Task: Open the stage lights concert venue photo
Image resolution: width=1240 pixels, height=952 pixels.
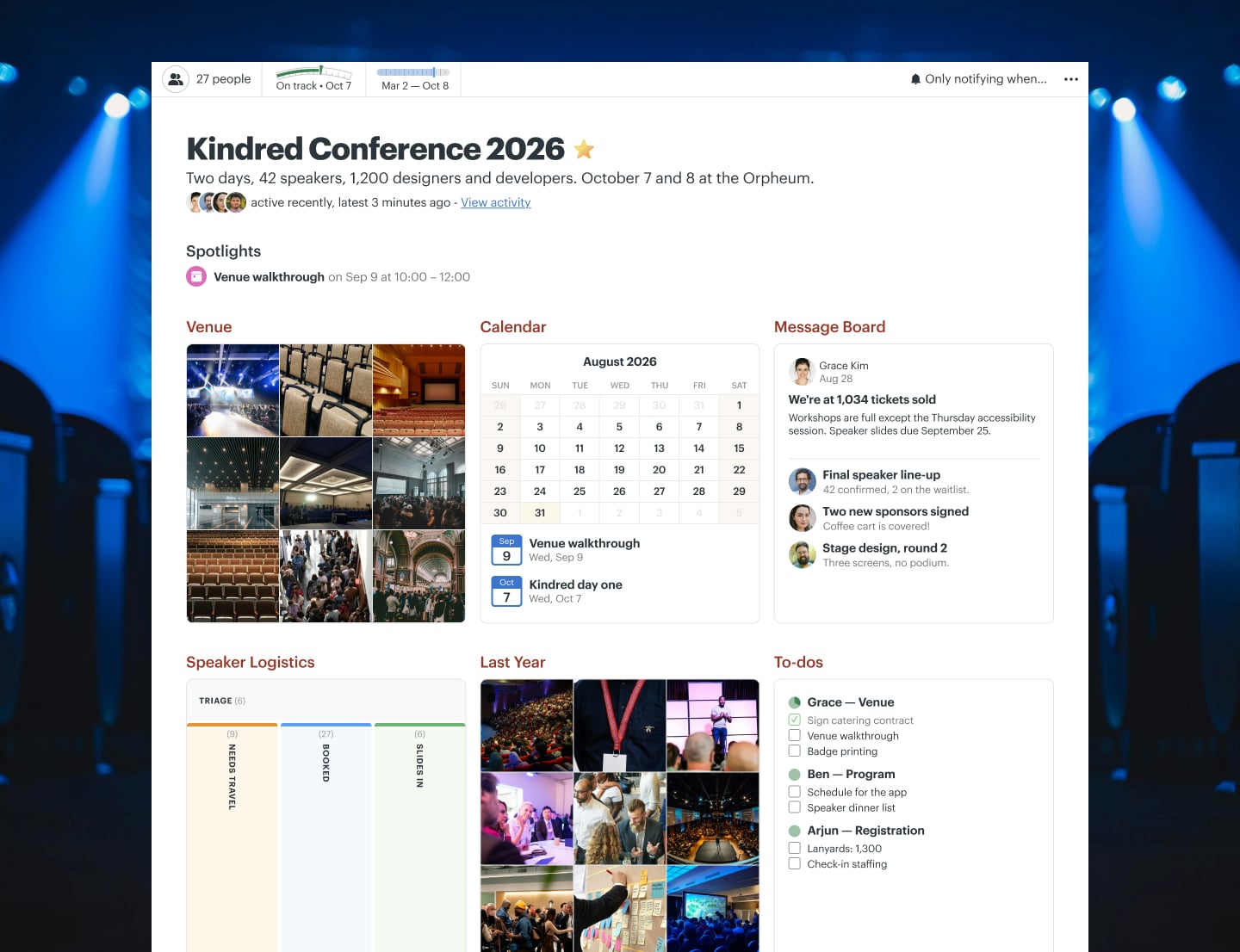Action: (233, 391)
